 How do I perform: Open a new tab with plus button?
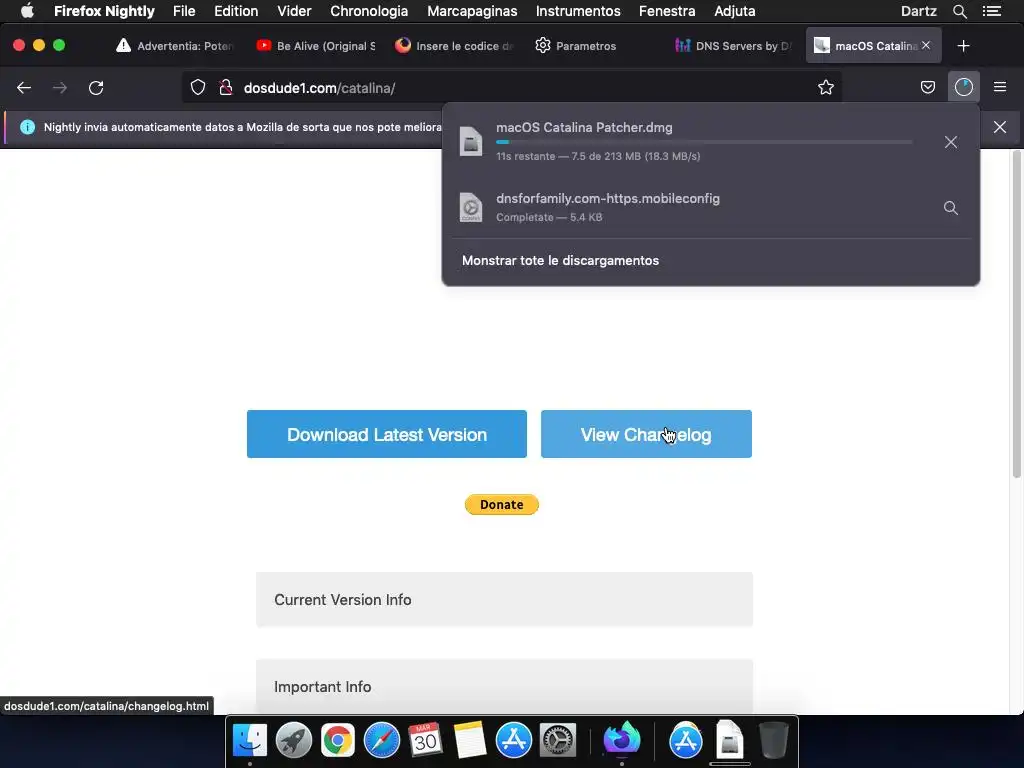(963, 46)
